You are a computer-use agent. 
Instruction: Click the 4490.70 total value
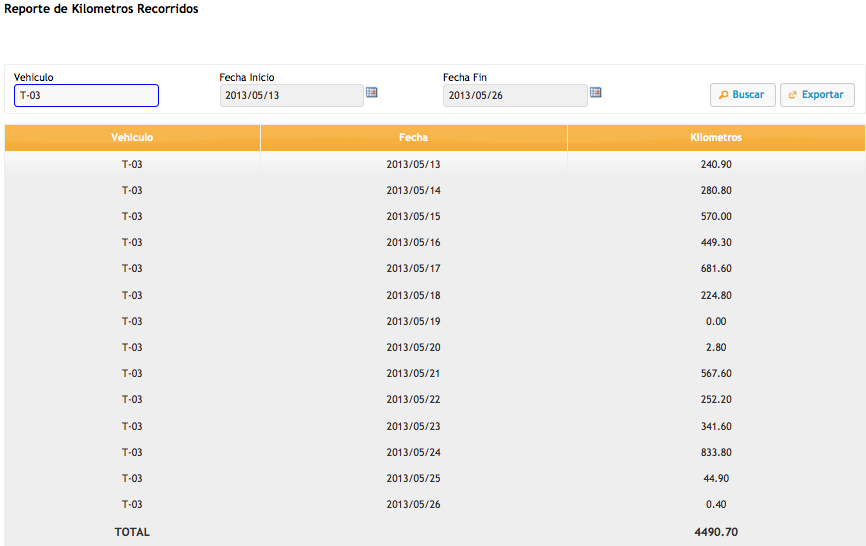(x=716, y=533)
